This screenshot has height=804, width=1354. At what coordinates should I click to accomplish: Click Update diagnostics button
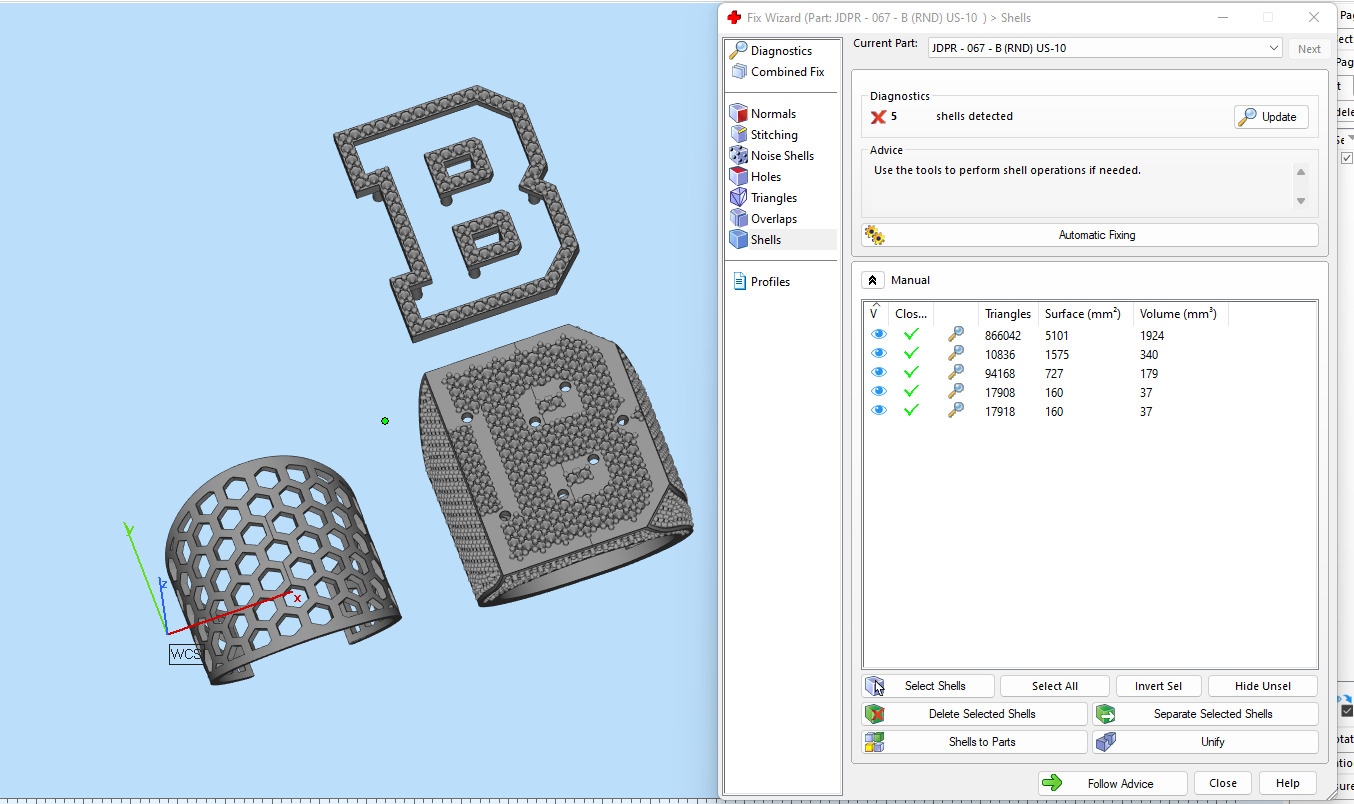coord(1271,117)
